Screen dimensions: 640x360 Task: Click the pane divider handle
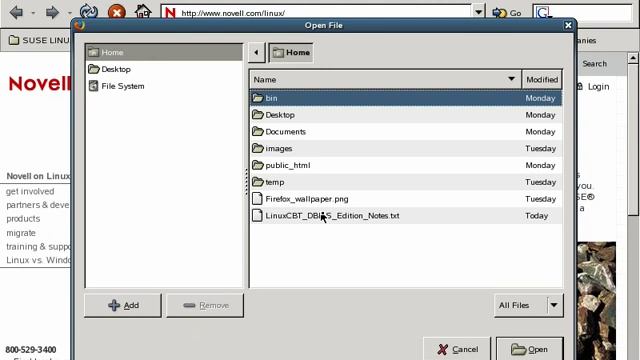(x=246, y=182)
